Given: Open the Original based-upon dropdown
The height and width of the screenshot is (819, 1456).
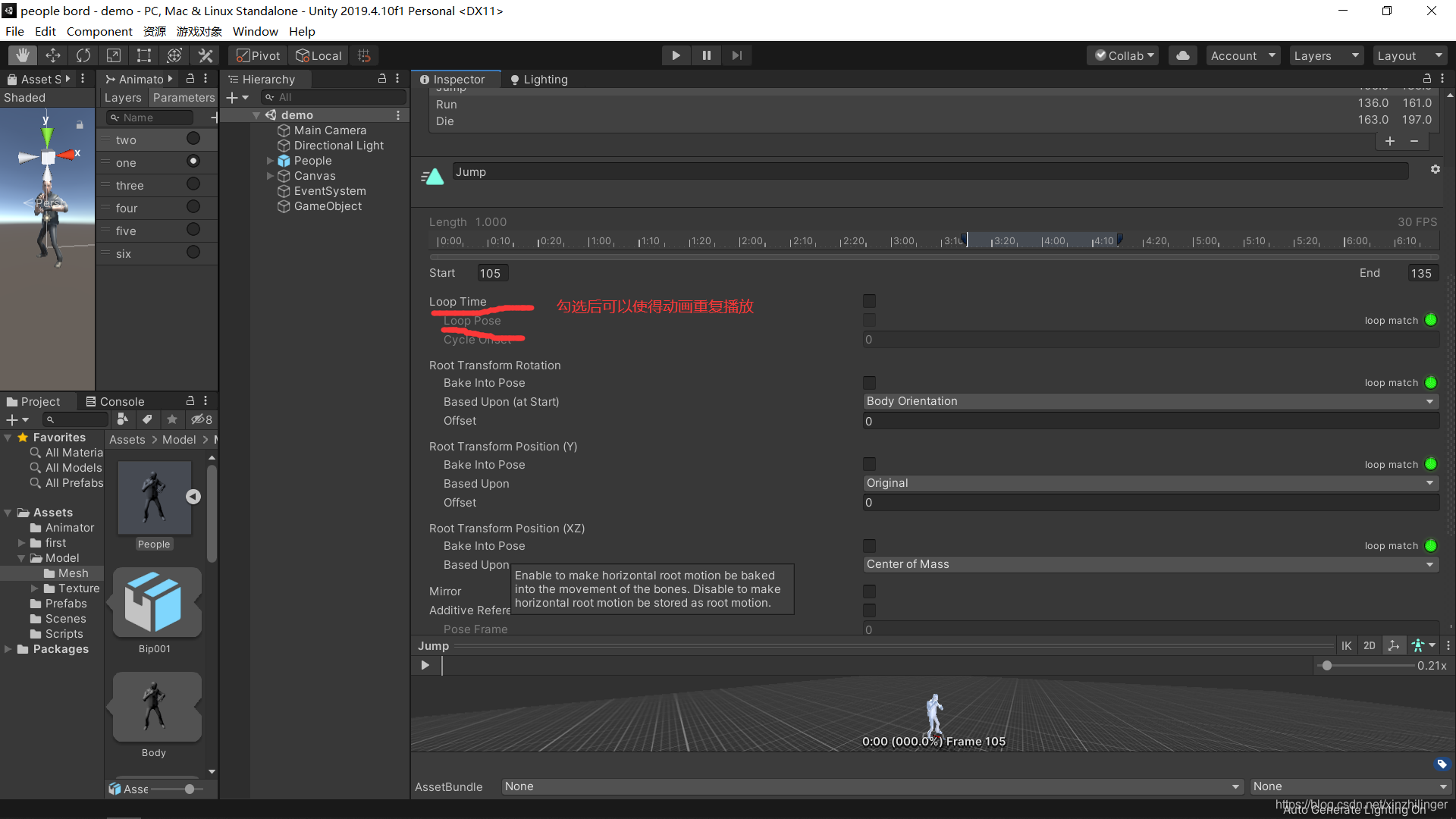Looking at the screenshot, I should pos(1150,483).
